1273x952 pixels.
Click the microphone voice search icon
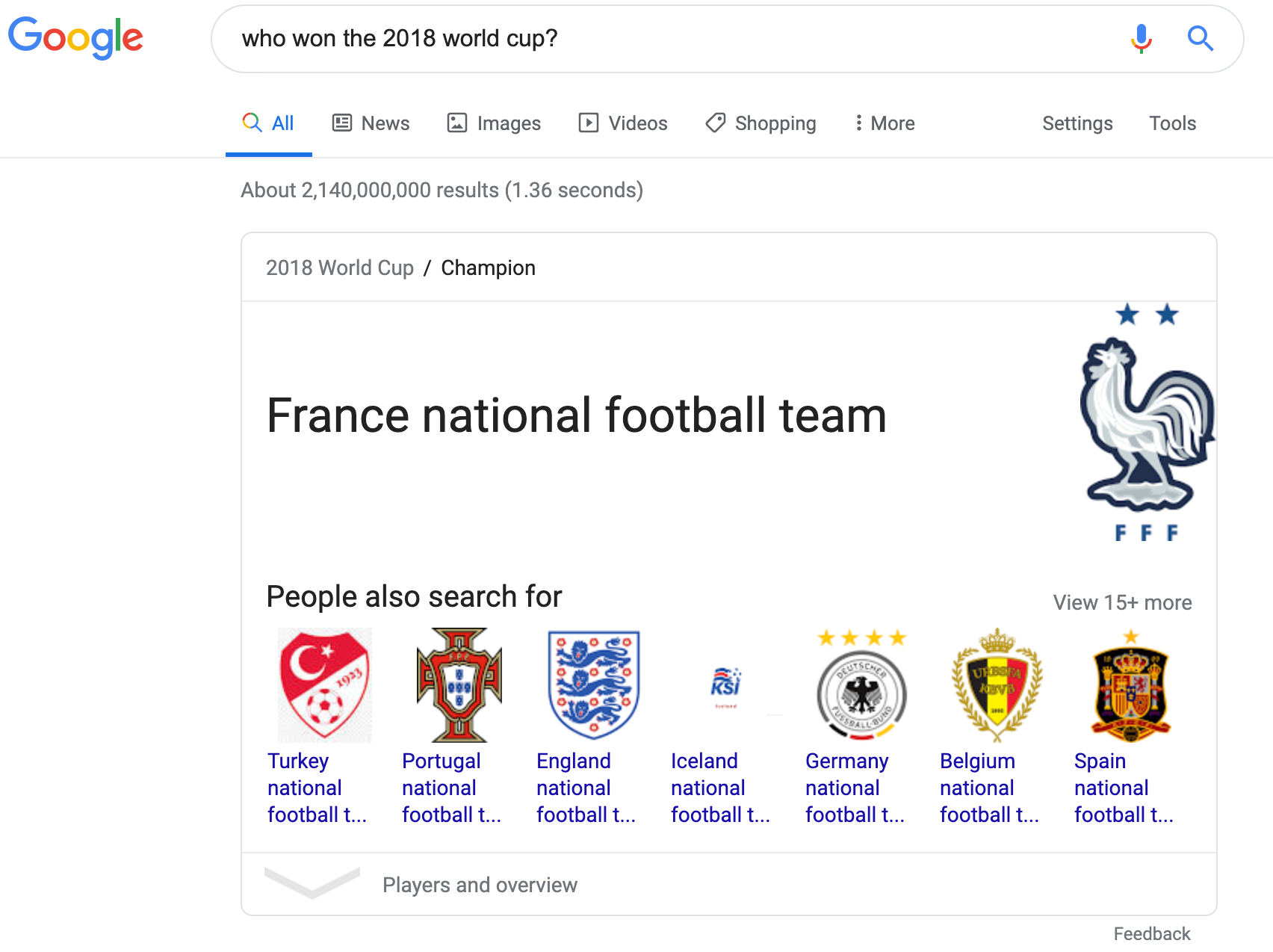coord(1141,38)
